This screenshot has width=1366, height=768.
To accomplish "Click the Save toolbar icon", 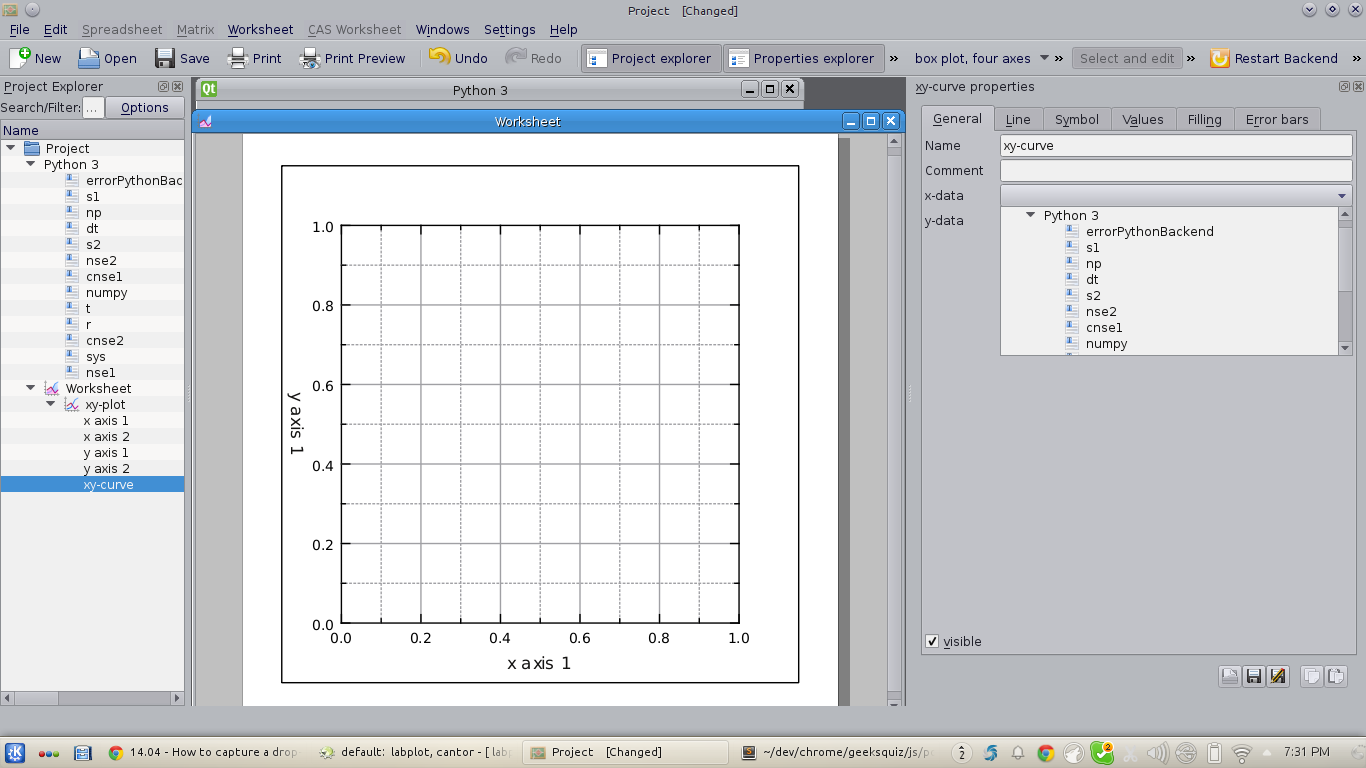I will (183, 58).
